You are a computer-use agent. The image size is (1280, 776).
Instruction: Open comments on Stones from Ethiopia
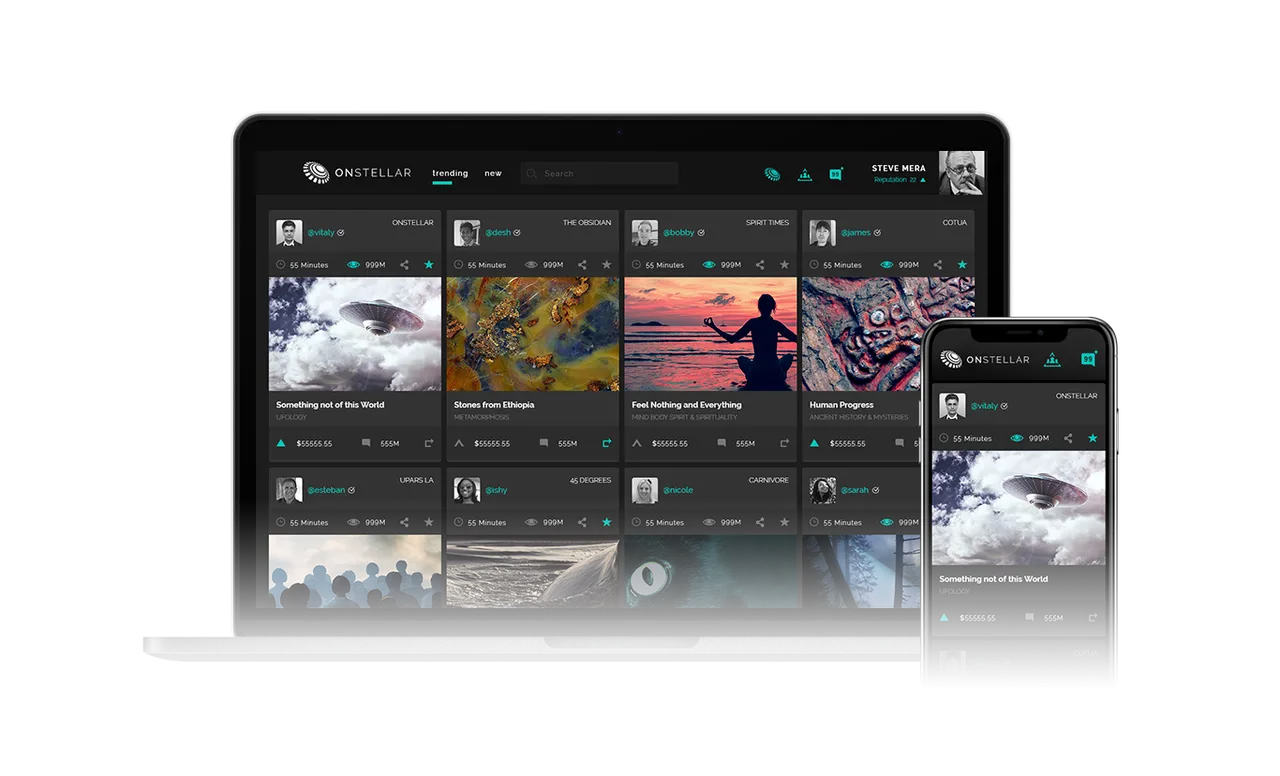point(544,443)
